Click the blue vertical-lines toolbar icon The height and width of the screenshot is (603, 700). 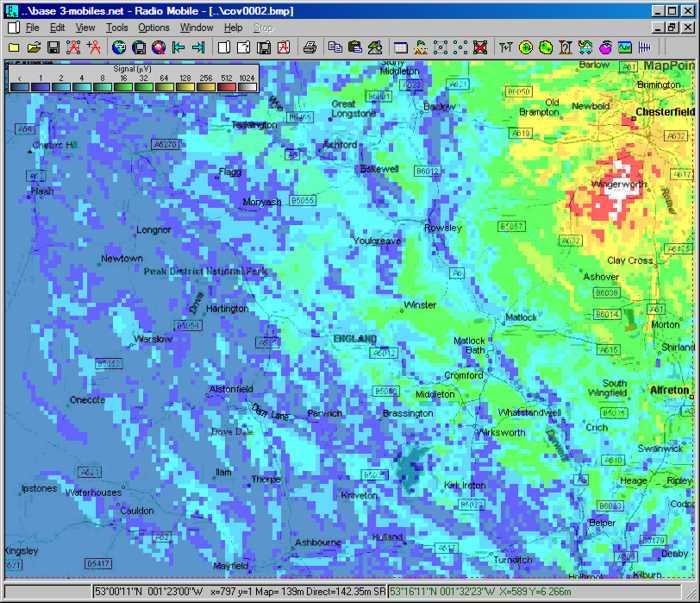pos(644,47)
